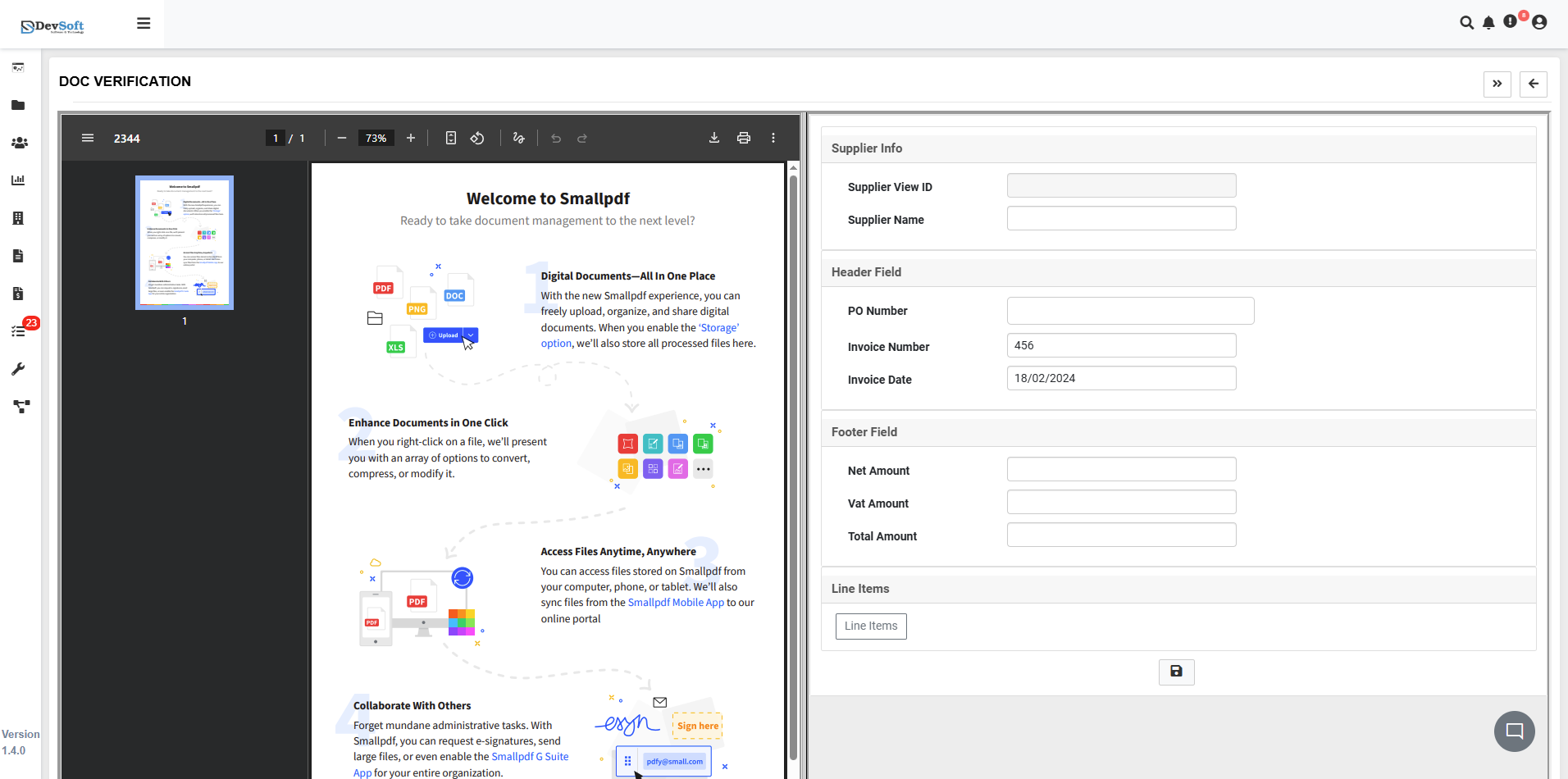Click the download icon in PDF toolbar
1568x779 pixels.
click(714, 138)
